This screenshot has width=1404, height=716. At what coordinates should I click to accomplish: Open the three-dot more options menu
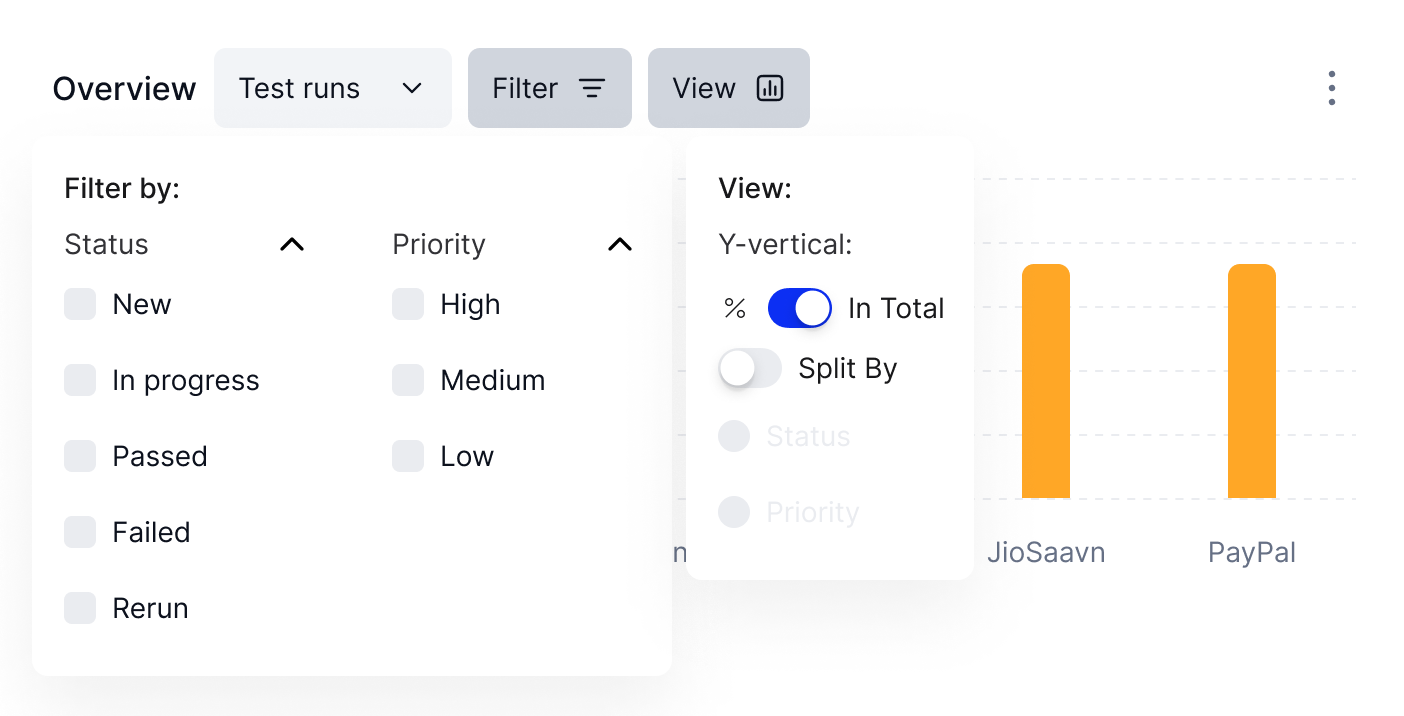[x=1331, y=88]
